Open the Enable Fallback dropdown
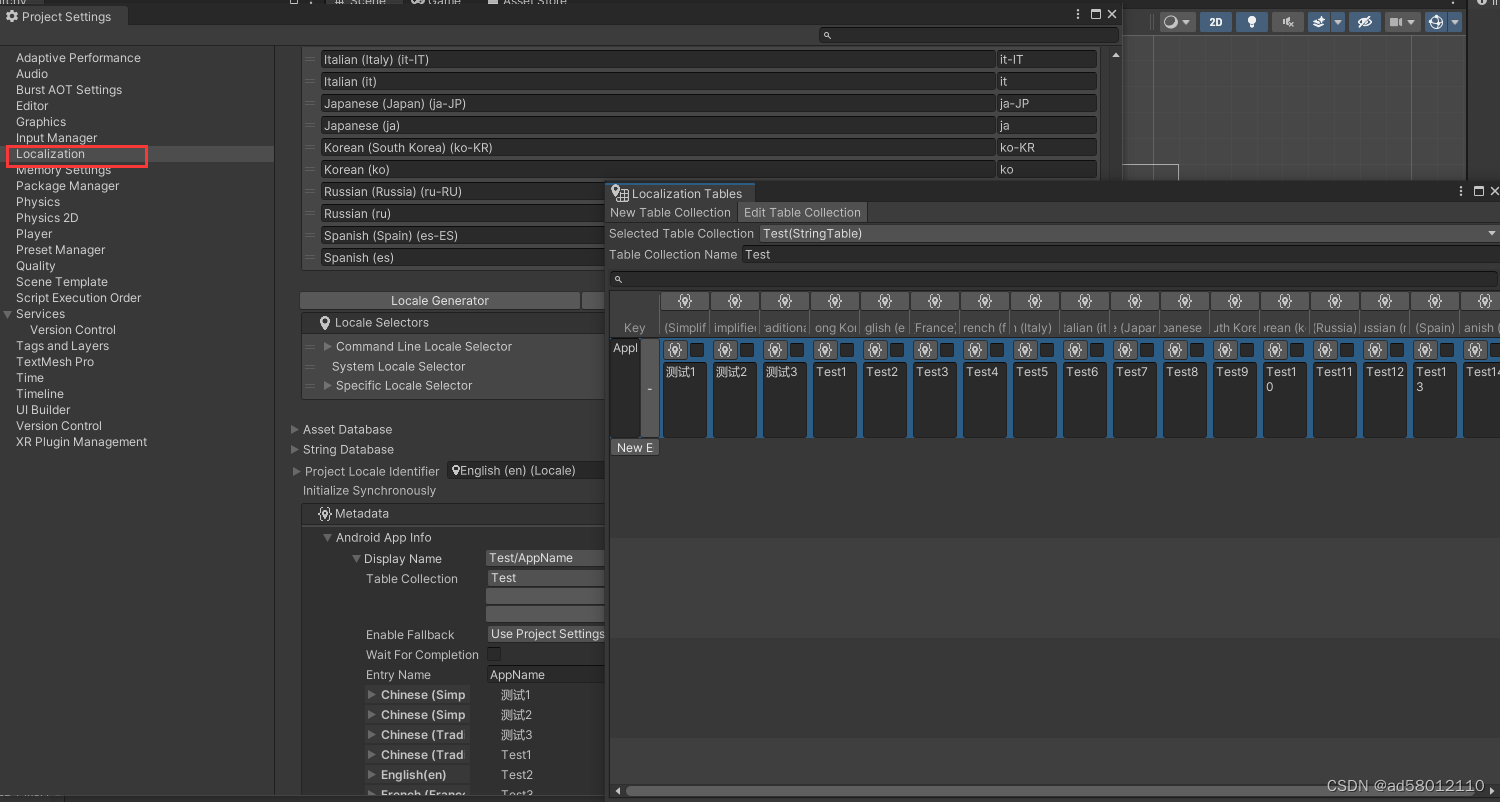The width and height of the screenshot is (1500, 802). [x=546, y=634]
